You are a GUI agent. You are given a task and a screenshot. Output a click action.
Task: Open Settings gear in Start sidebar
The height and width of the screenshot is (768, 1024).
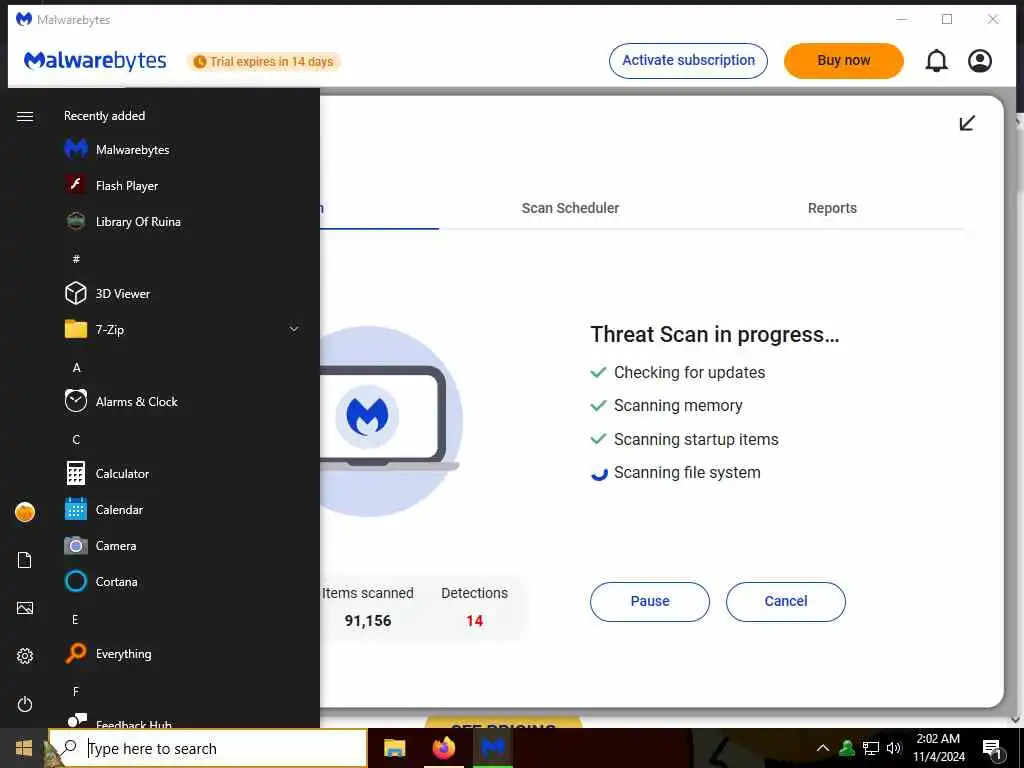pyautogui.click(x=25, y=656)
